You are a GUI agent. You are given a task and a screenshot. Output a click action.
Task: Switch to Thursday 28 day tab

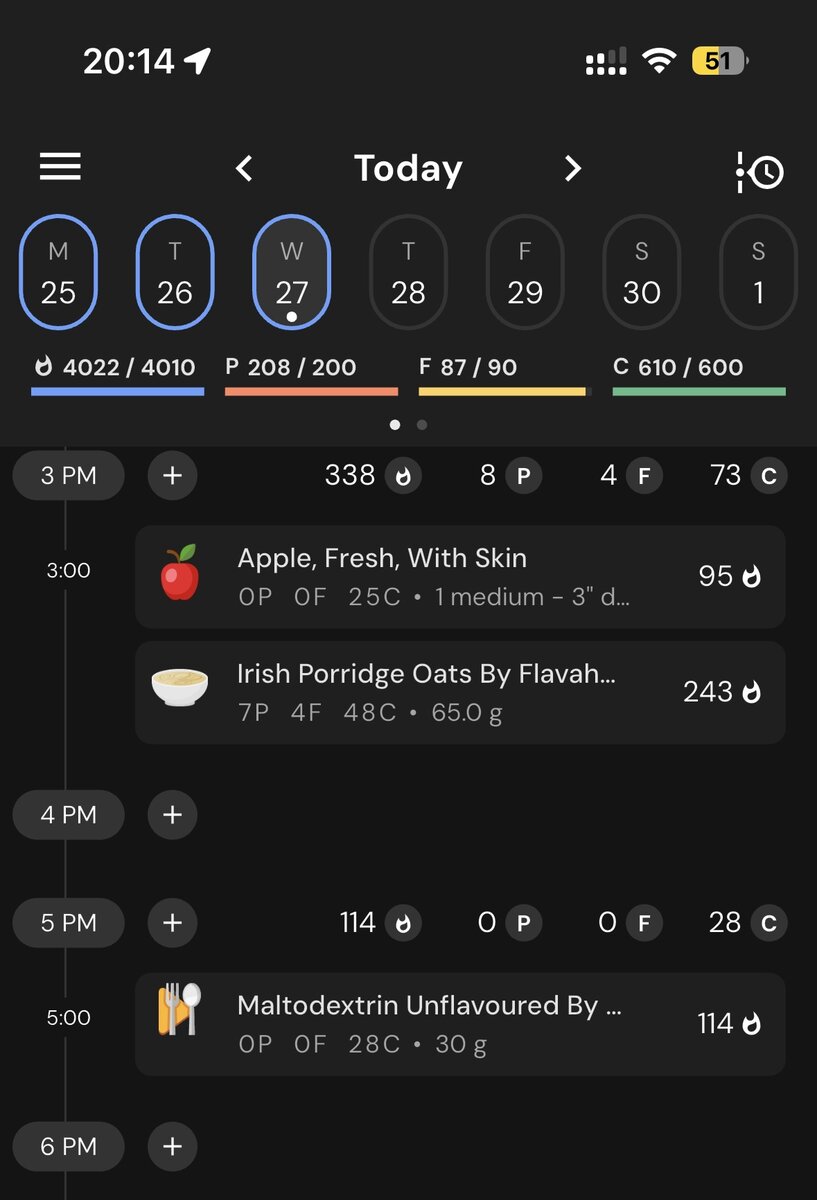coord(408,273)
